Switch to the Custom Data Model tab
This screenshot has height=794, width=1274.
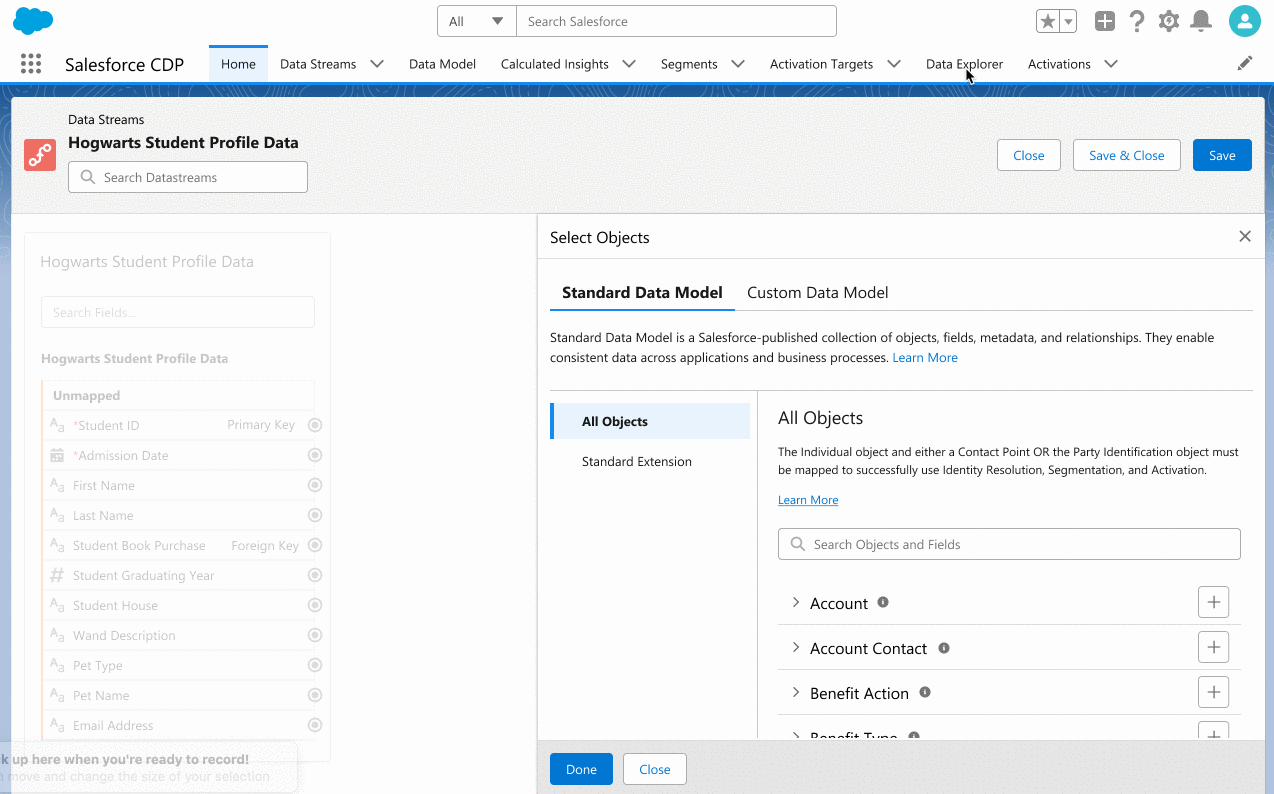pyautogui.click(x=818, y=293)
